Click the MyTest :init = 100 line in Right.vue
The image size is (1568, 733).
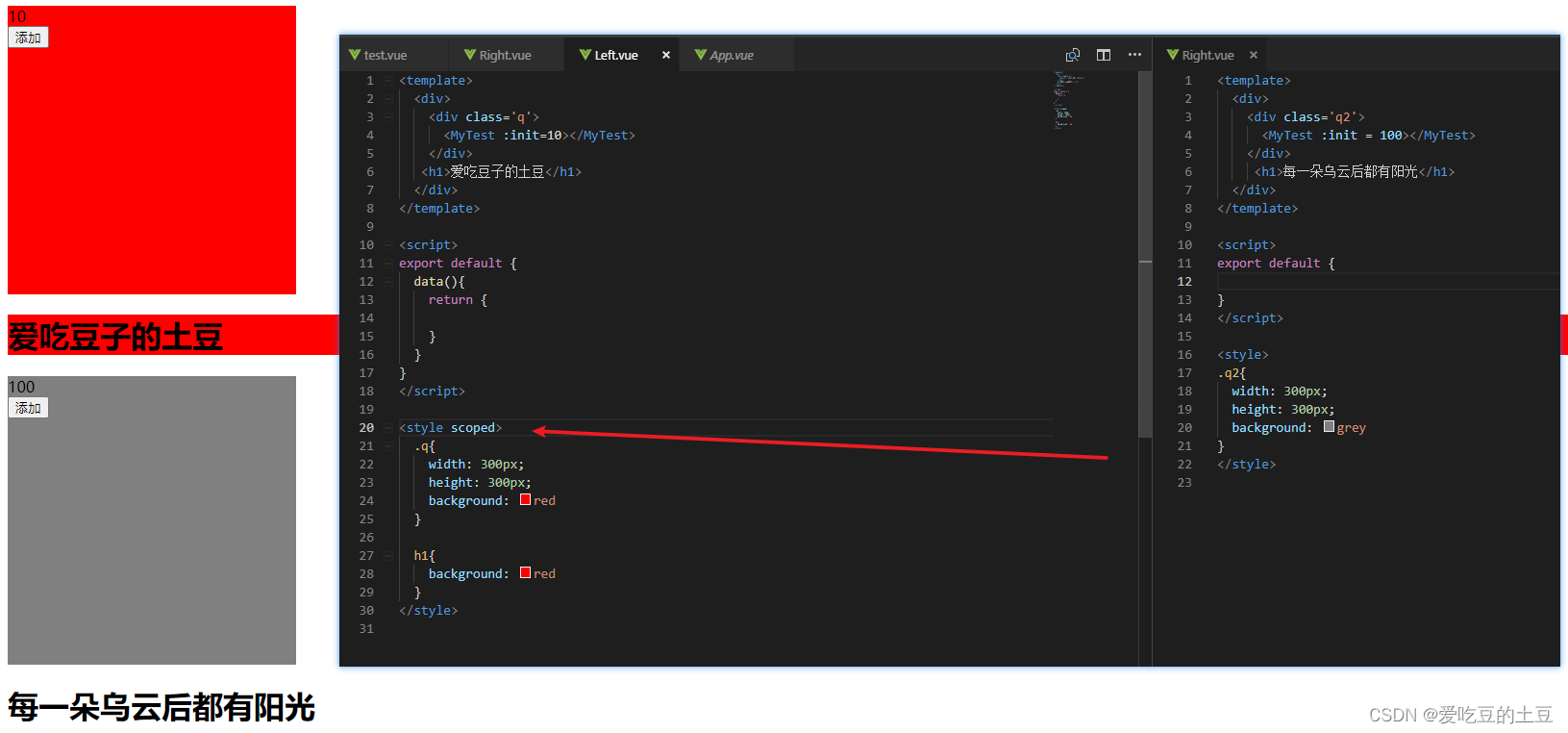coord(1368,136)
